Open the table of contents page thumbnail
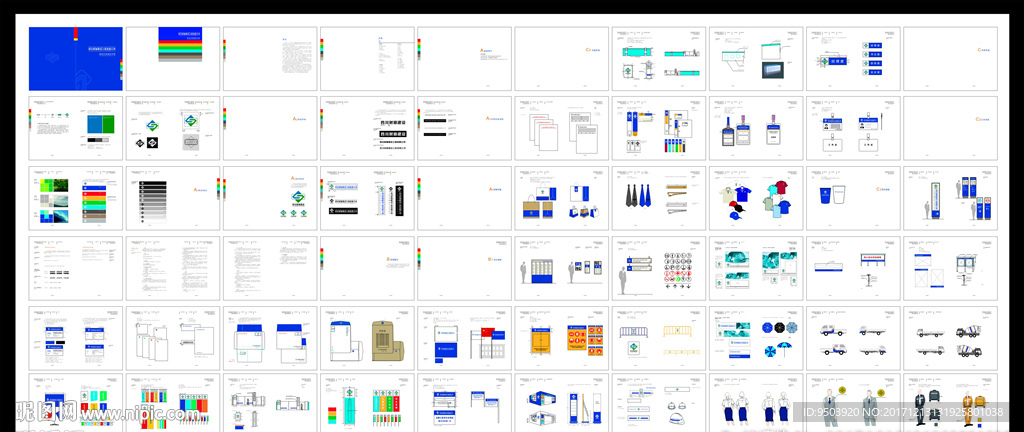Screen dimensions: 1024x432 [x=368, y=59]
